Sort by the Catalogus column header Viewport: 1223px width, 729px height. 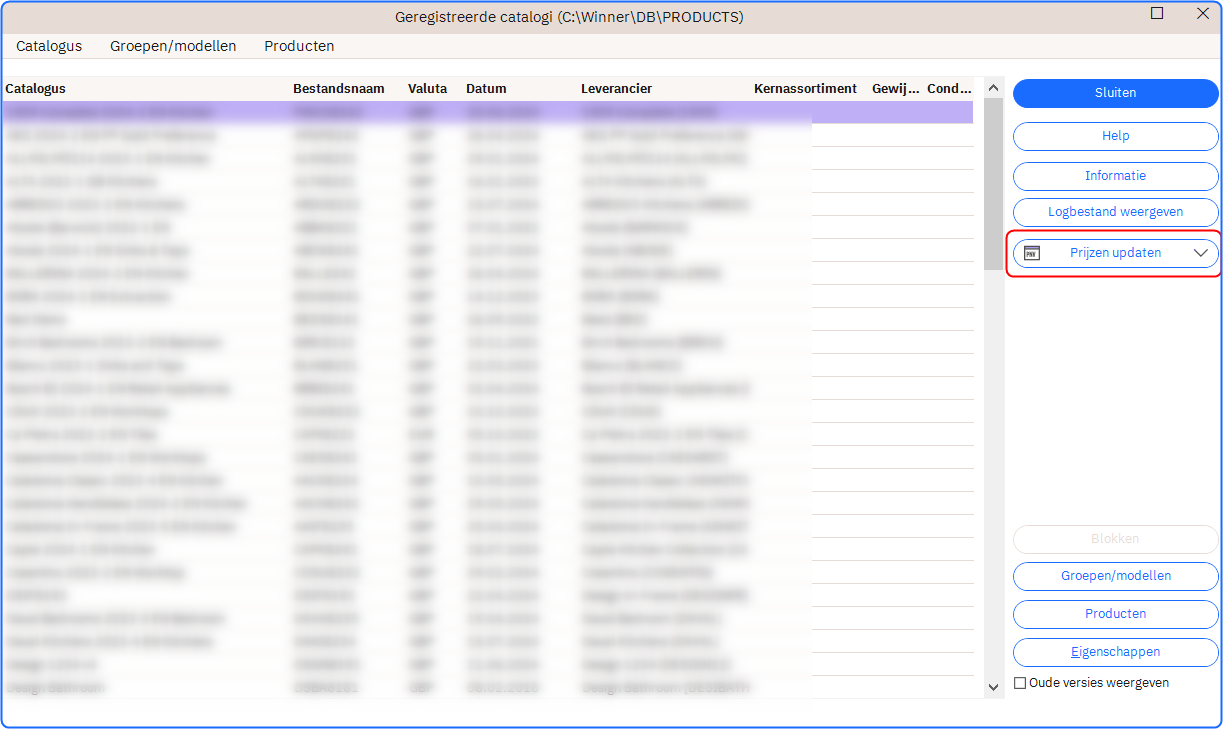tap(36, 89)
